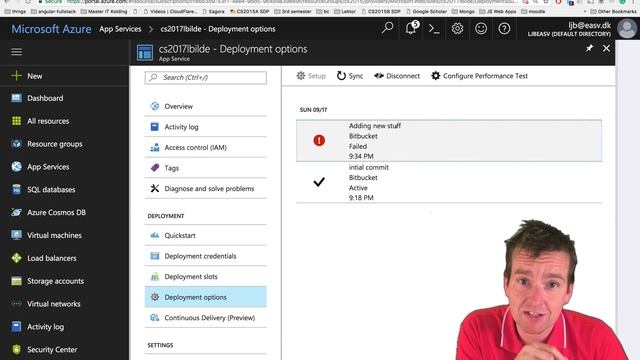Open Diagnose and solve problems
The width and height of the screenshot is (640, 360).
click(206, 189)
